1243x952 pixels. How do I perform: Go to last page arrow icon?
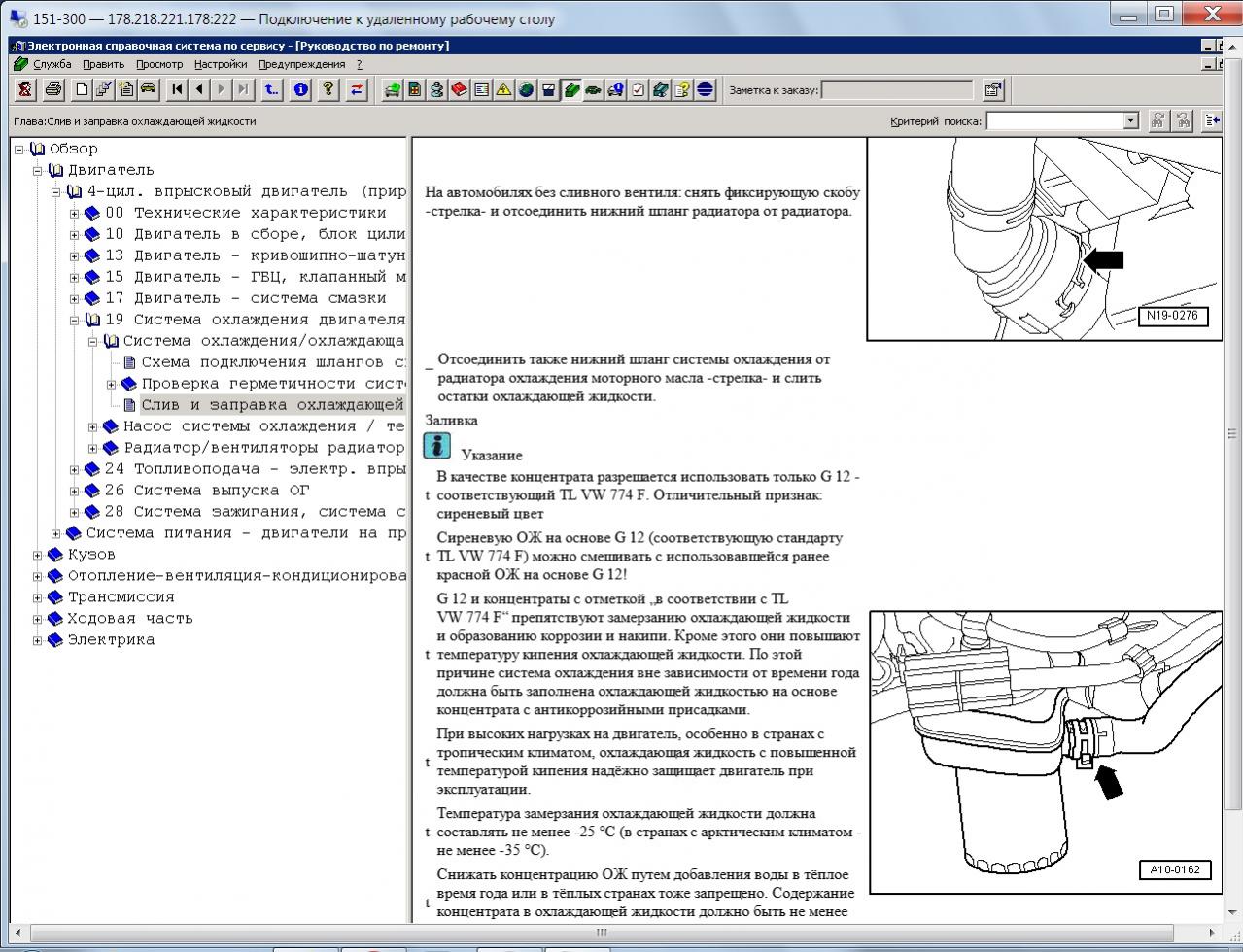(x=243, y=90)
